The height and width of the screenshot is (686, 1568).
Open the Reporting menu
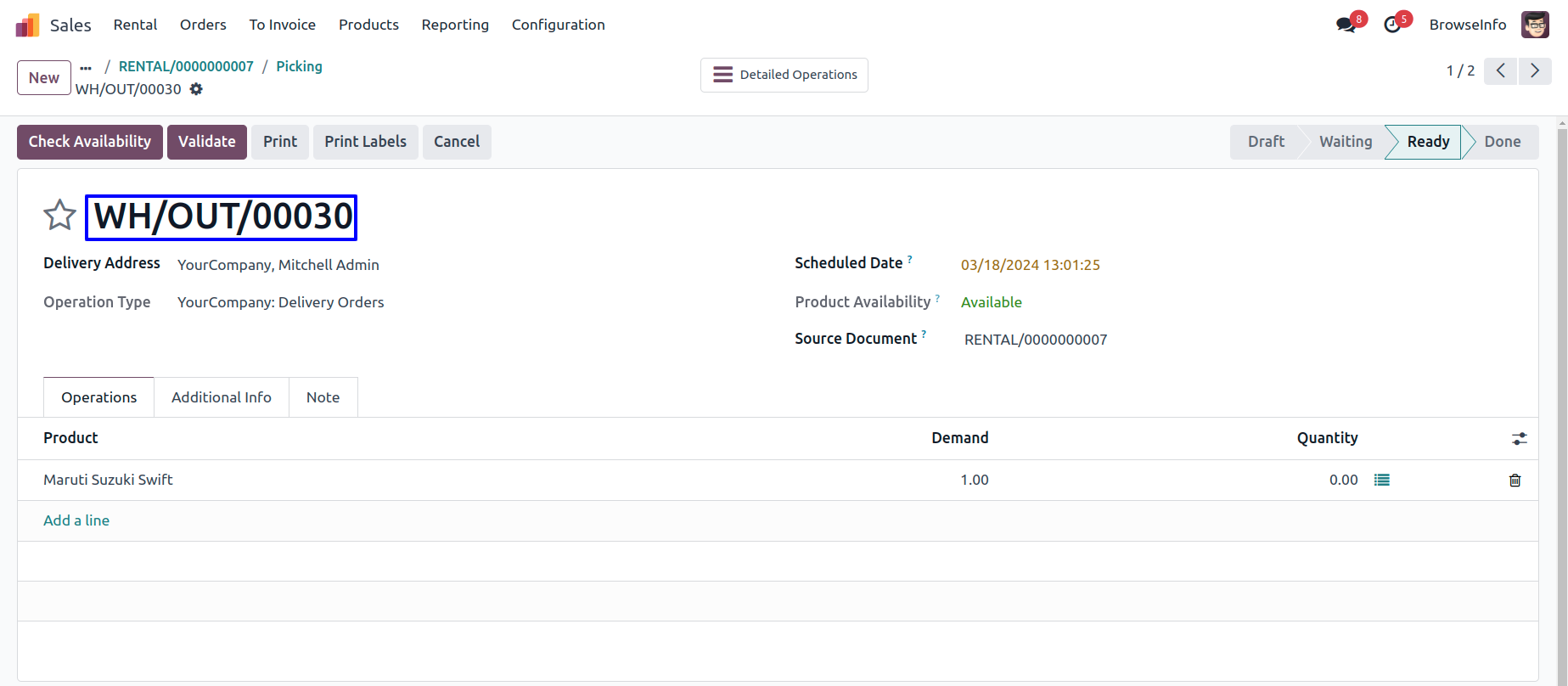coord(455,25)
